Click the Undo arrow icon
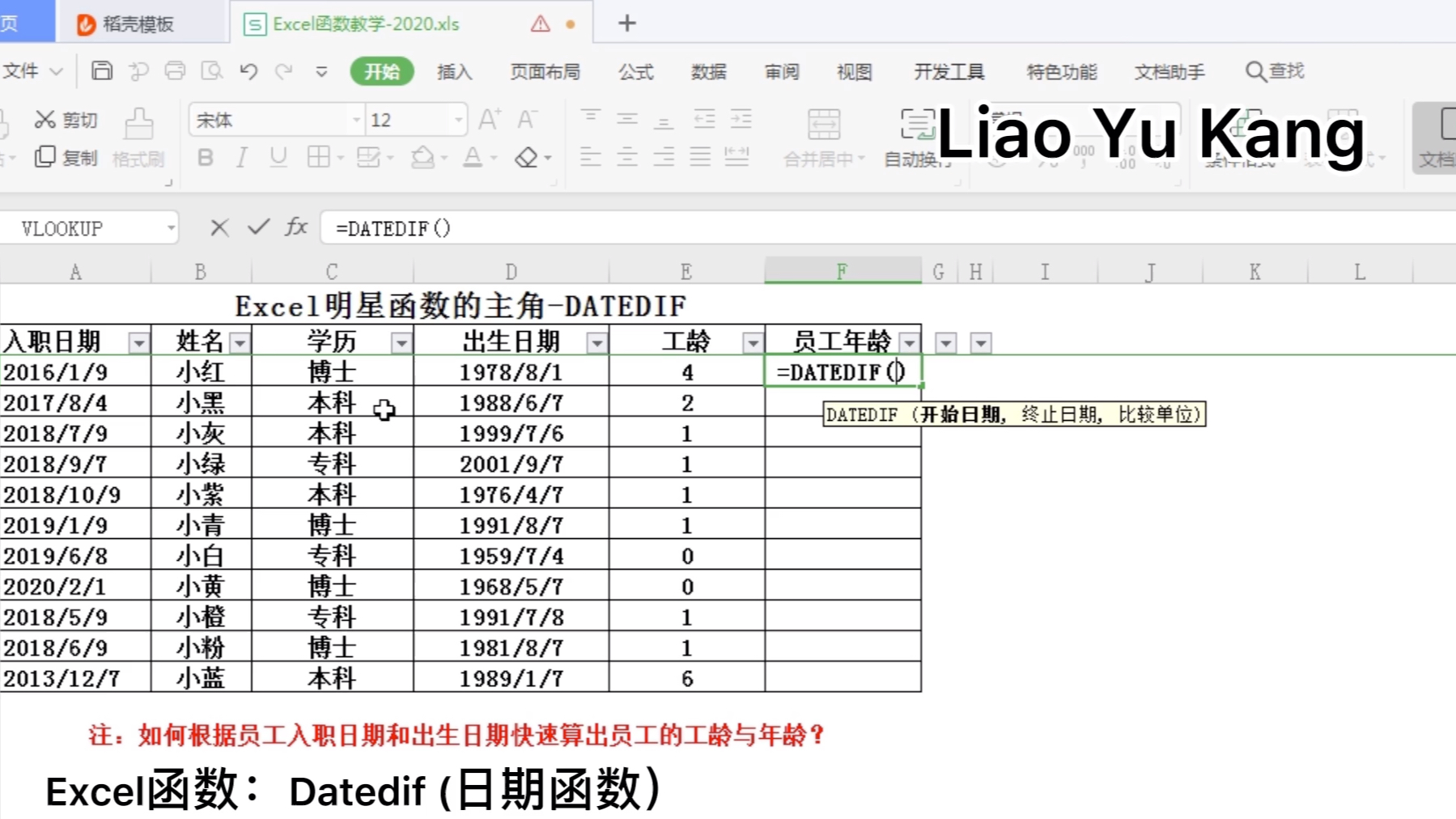The height and width of the screenshot is (819, 1456). (248, 71)
